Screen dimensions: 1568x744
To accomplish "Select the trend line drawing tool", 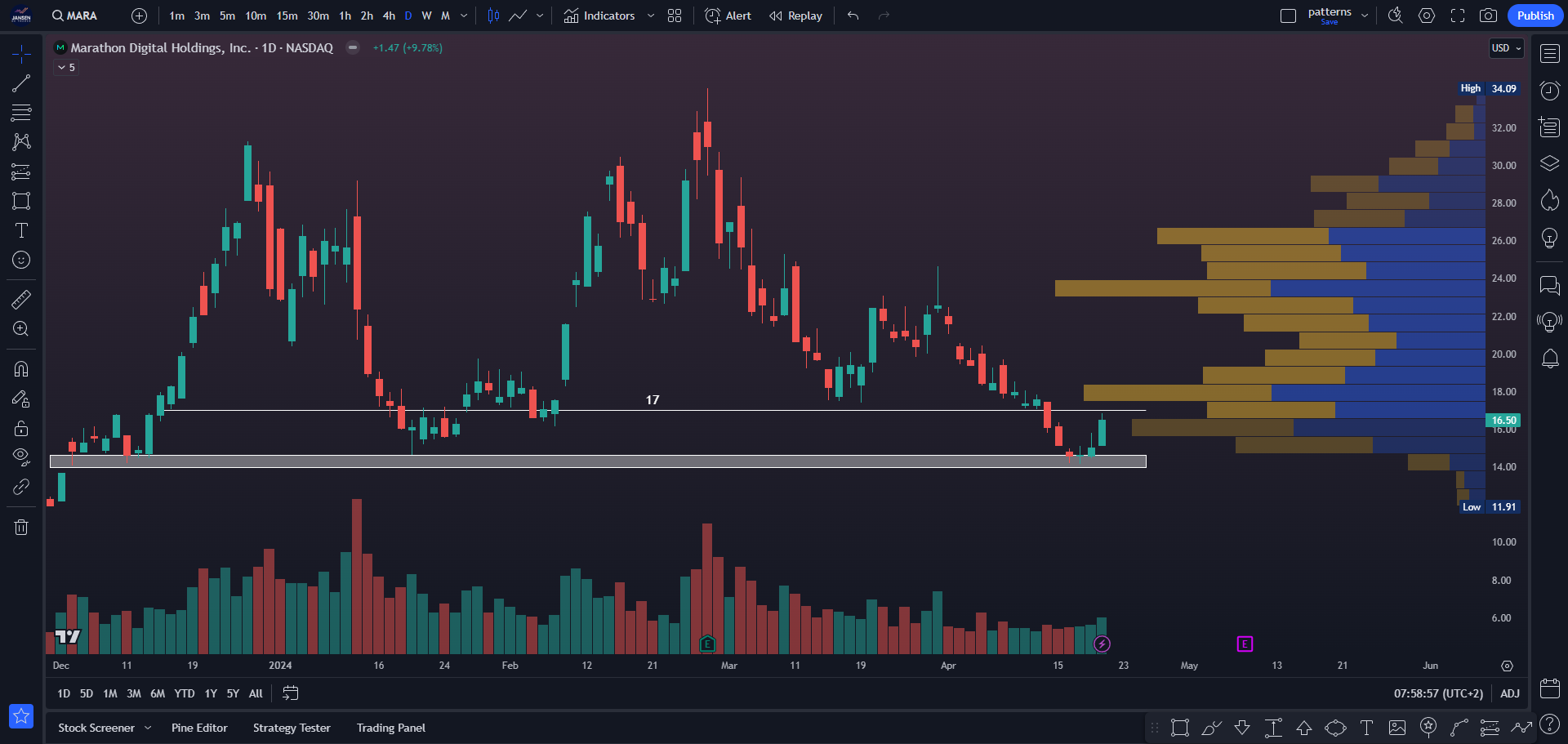I will 21,83.
